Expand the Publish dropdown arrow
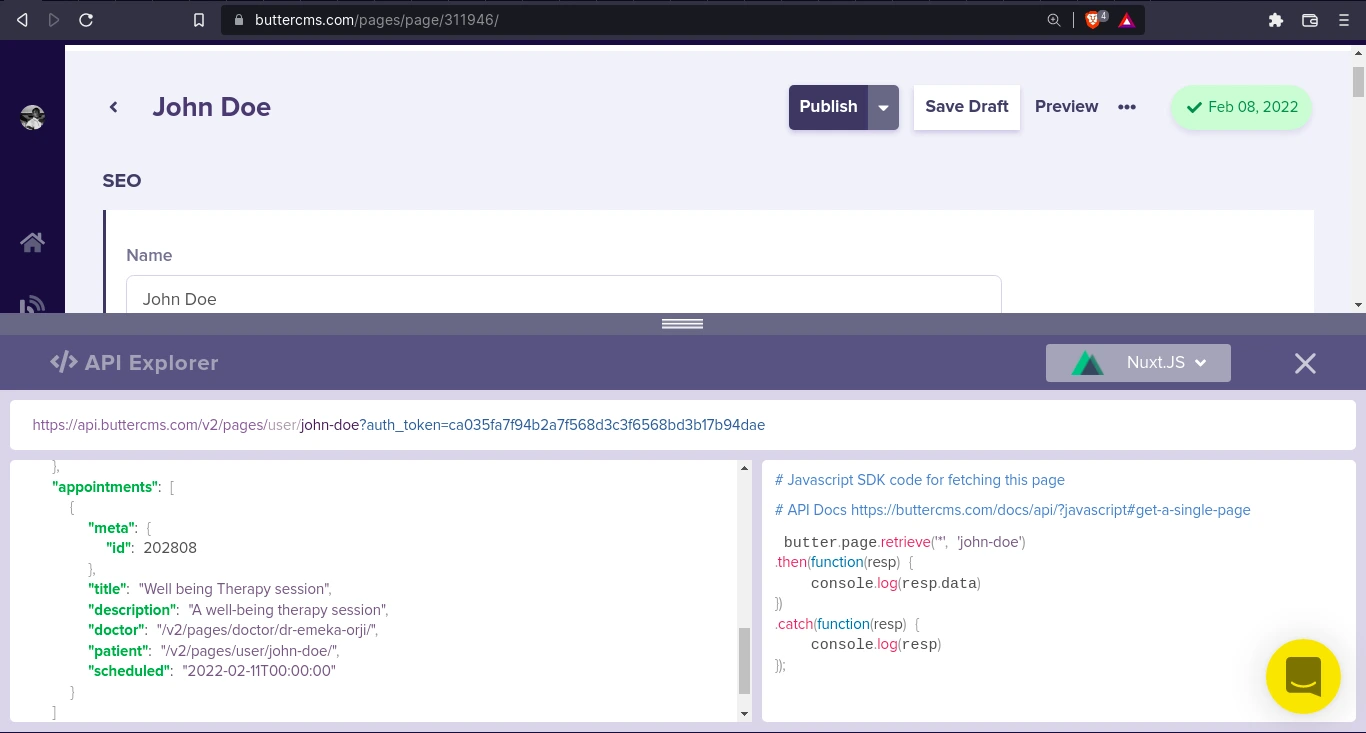Screen dimensions: 1366x733 point(883,107)
